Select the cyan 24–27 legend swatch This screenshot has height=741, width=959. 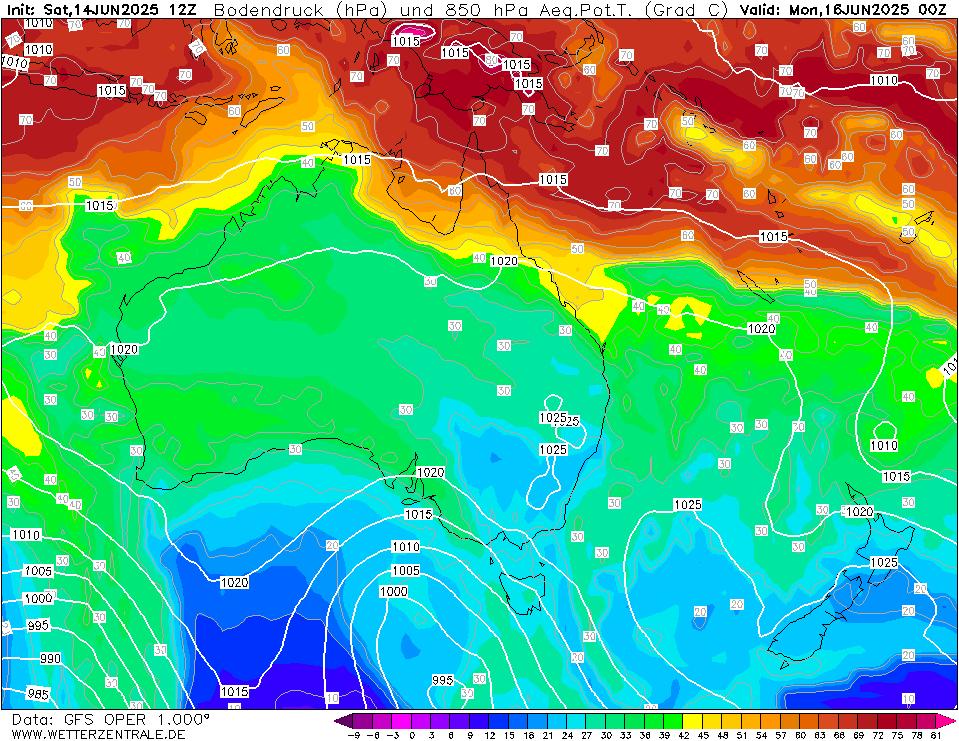pos(576,720)
